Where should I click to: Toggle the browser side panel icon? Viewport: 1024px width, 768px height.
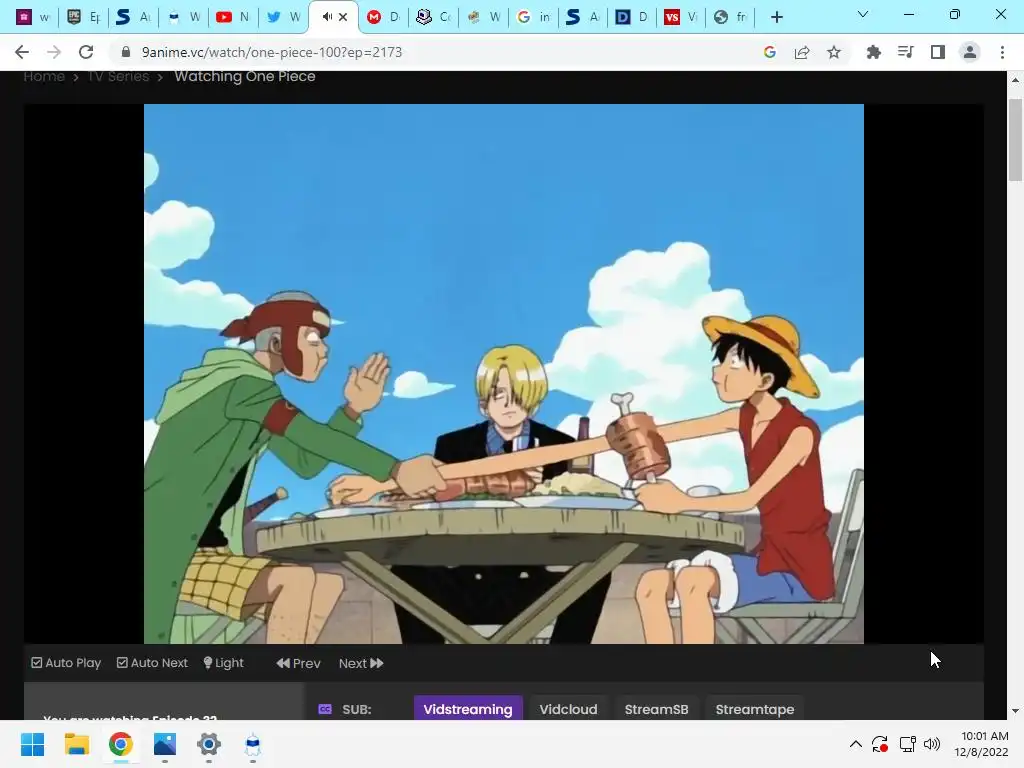(x=938, y=52)
